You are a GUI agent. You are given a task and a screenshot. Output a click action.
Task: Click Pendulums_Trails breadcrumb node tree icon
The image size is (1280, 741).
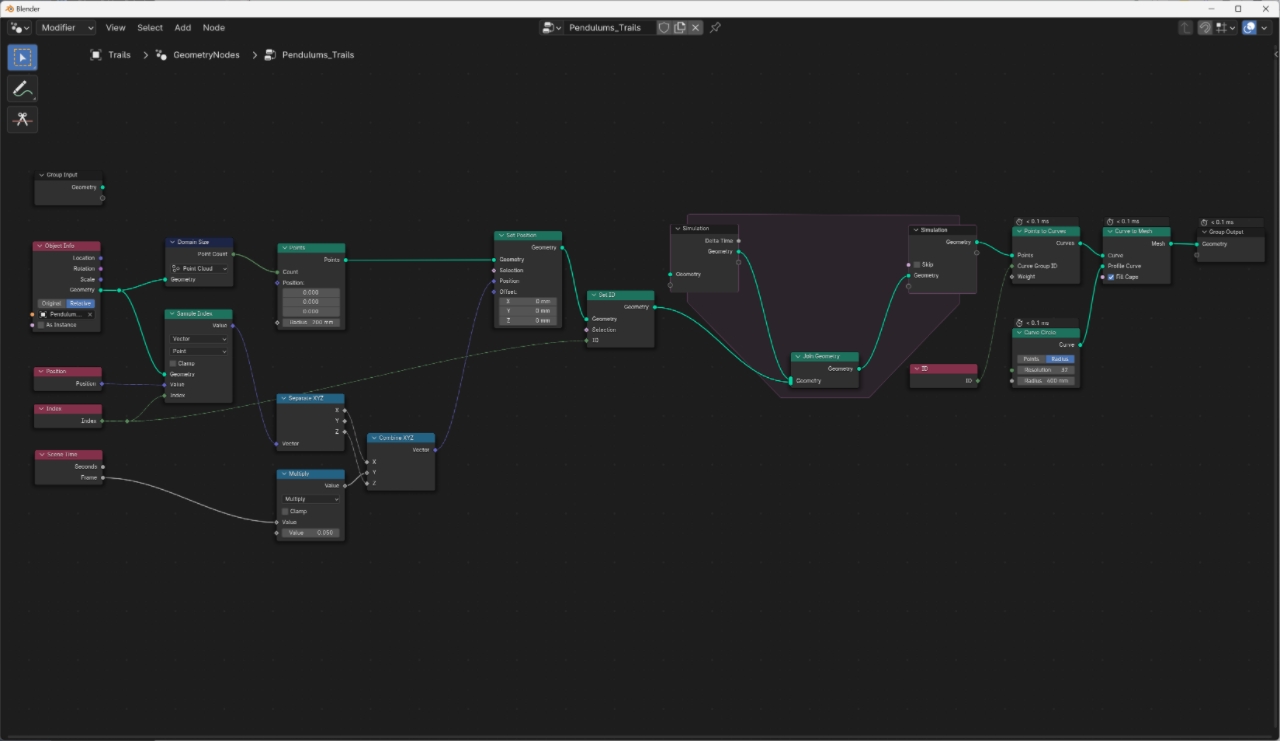(270, 55)
